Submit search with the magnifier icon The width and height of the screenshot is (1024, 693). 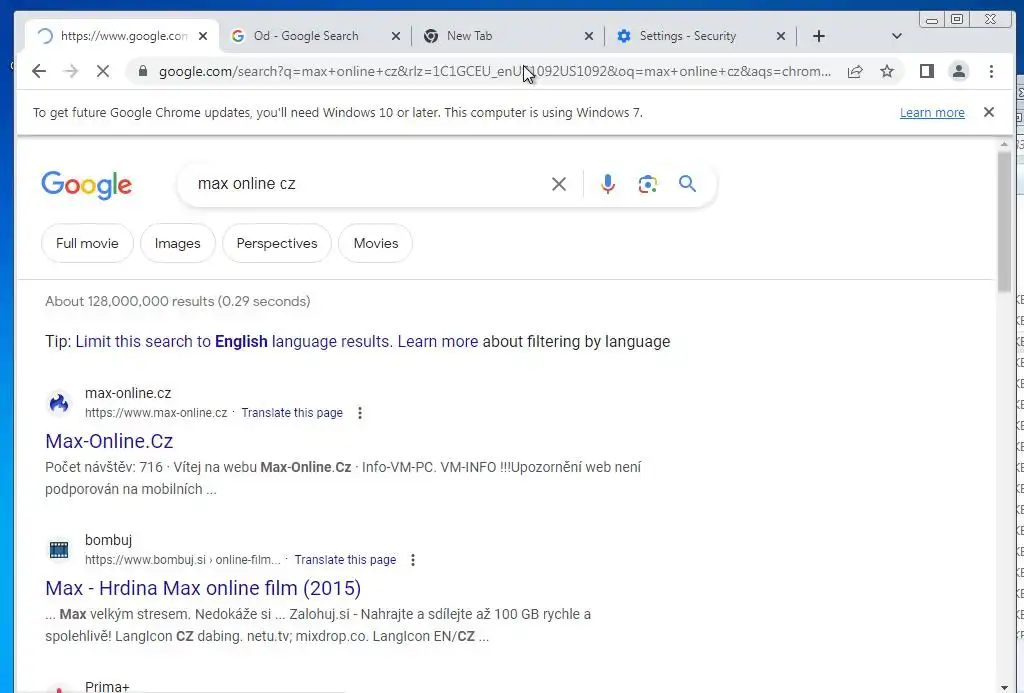pos(687,184)
